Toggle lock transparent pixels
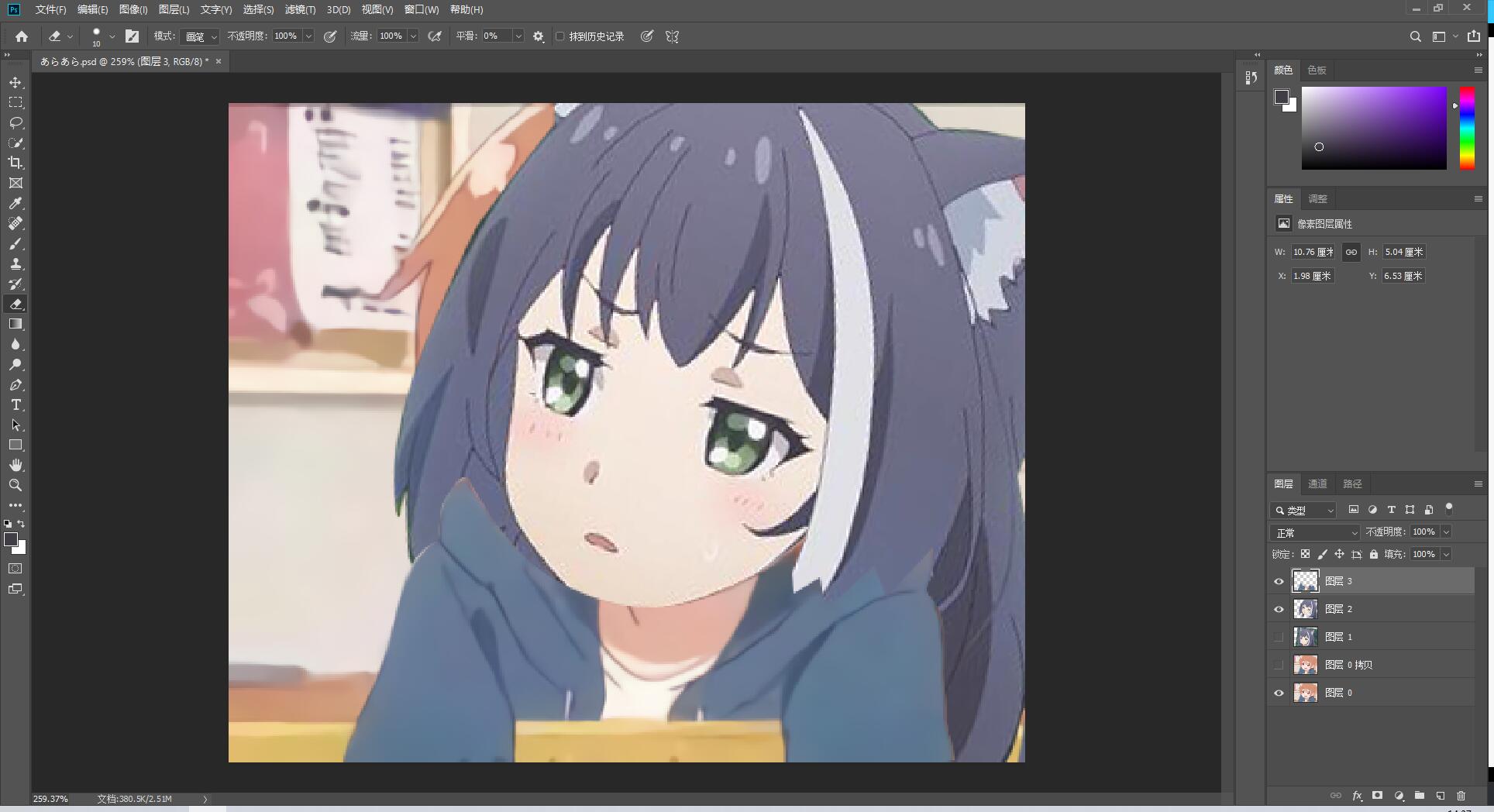The image size is (1494, 812). point(1305,554)
